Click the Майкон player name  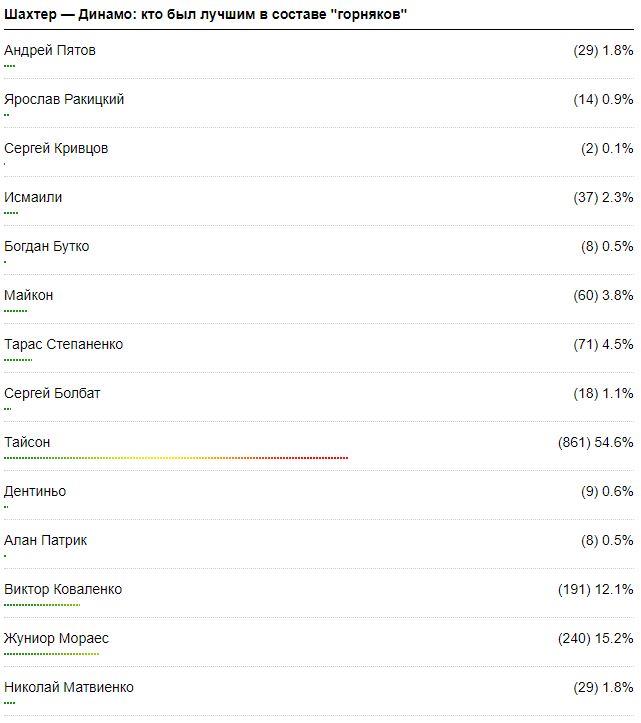coord(29,295)
